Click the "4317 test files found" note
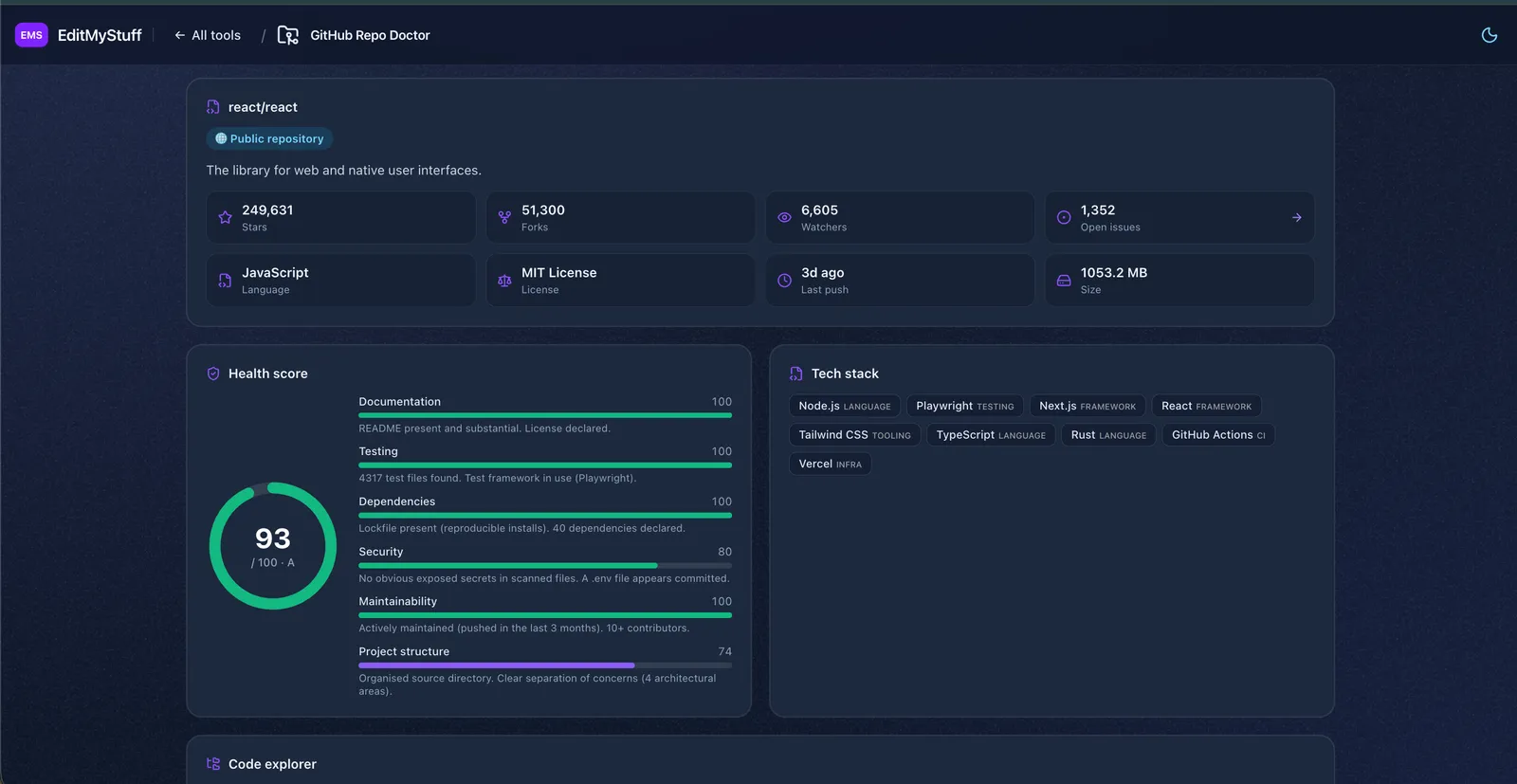Screen dimensions: 1517x784 (x=498, y=478)
